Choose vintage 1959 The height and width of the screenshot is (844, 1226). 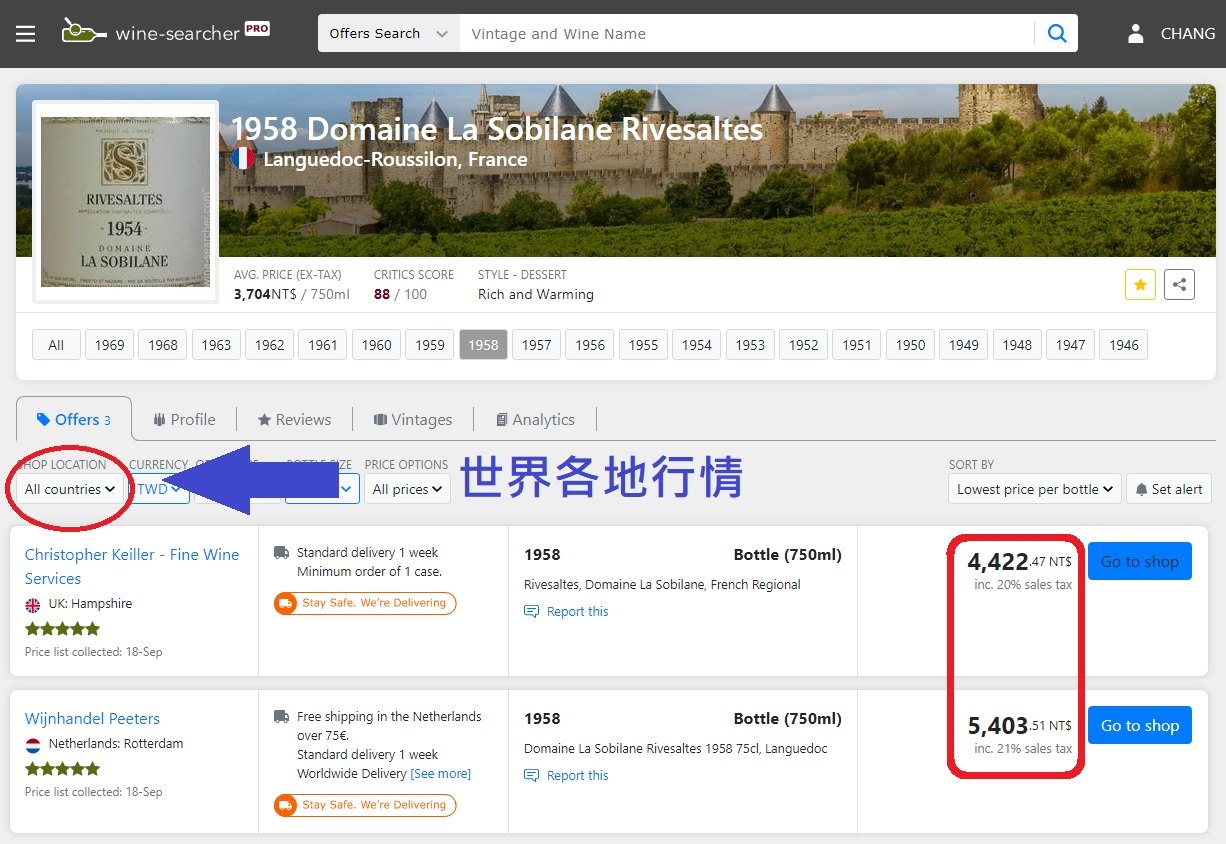coord(430,345)
